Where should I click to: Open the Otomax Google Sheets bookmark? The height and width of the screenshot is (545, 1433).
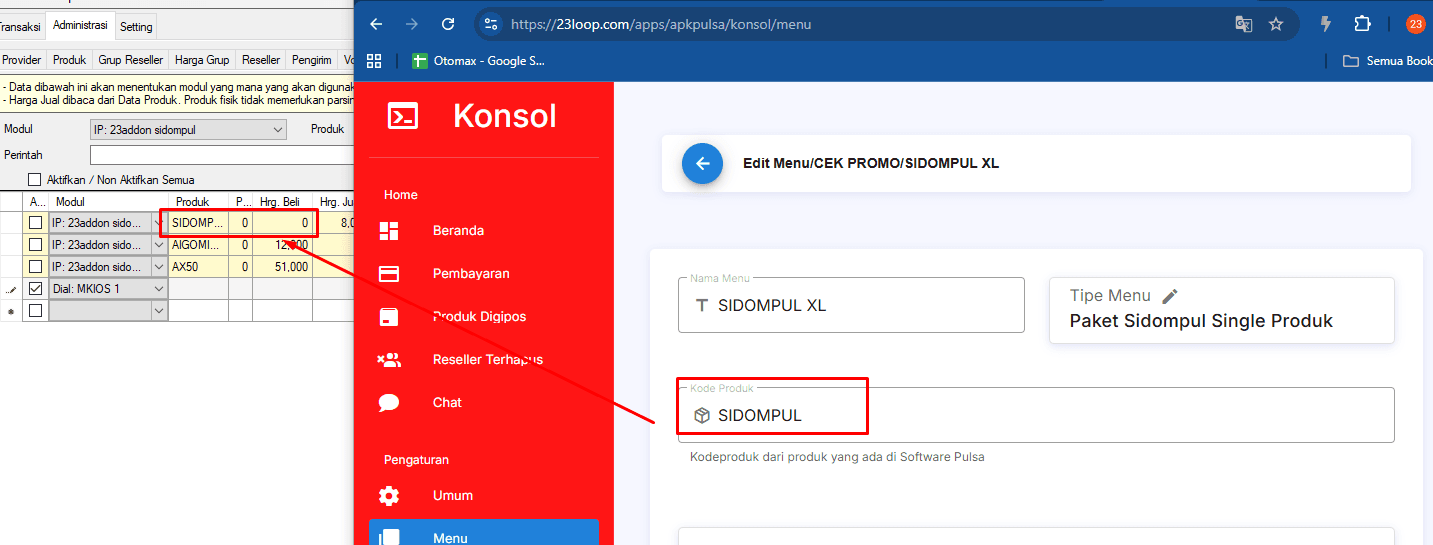(478, 61)
